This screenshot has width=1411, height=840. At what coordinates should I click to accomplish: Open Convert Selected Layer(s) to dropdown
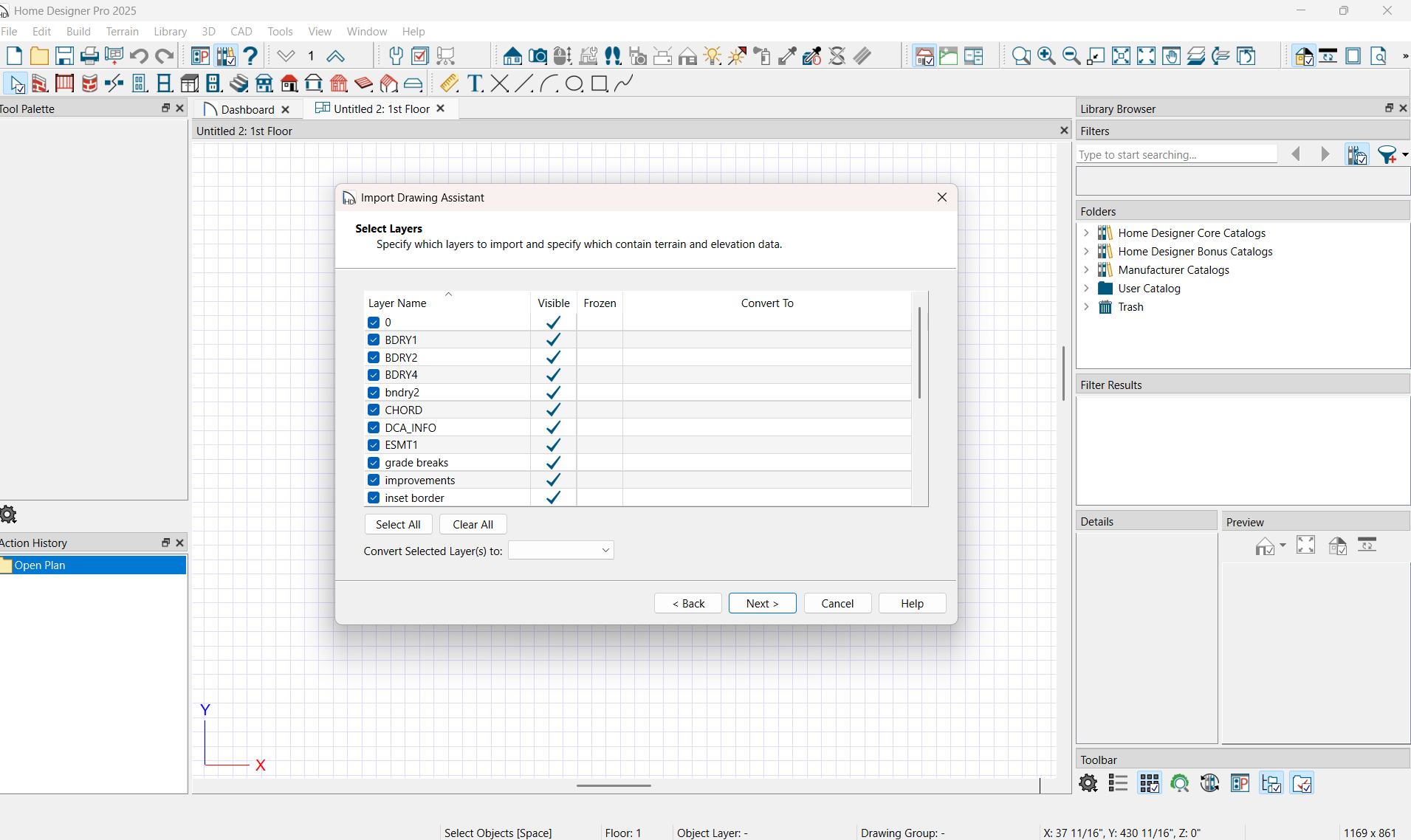[560, 551]
